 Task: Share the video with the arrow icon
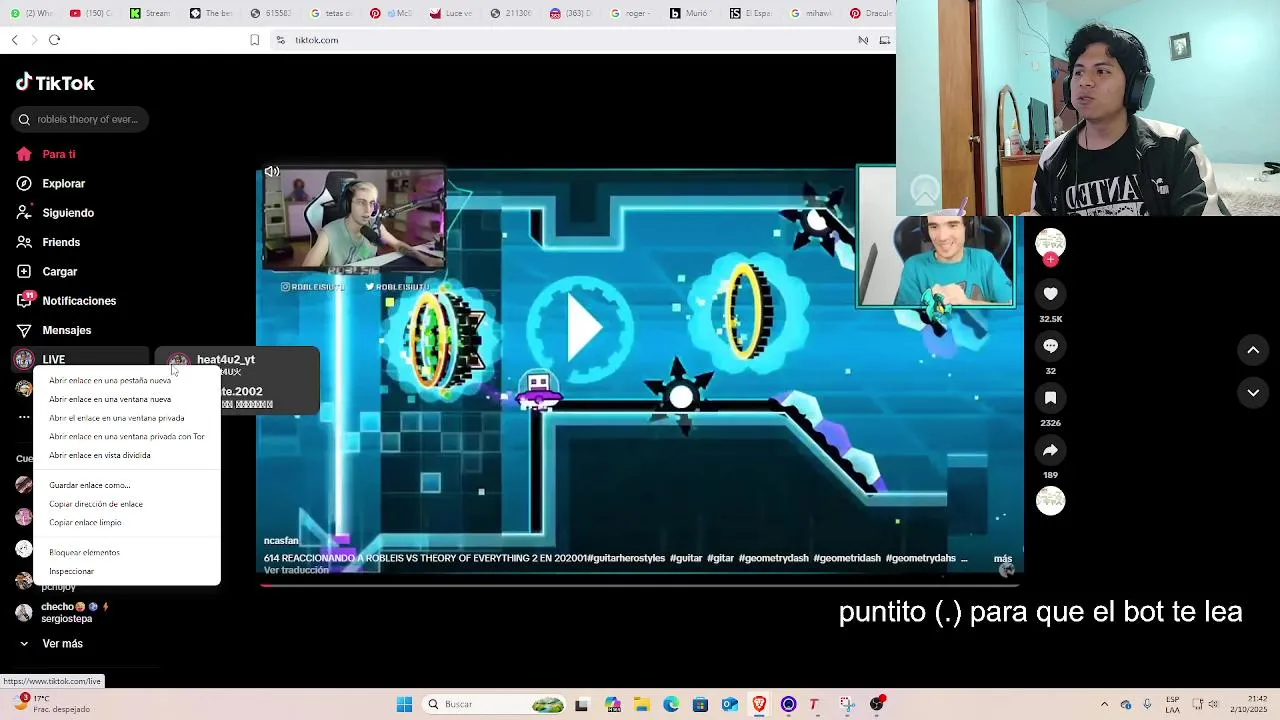click(x=1050, y=450)
